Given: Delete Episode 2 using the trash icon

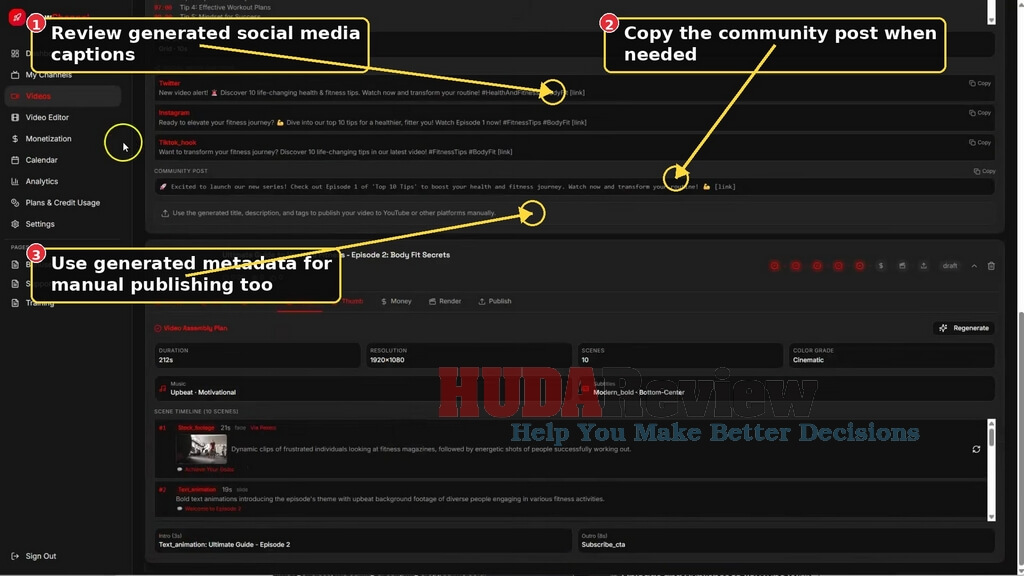Looking at the screenshot, I should point(991,266).
